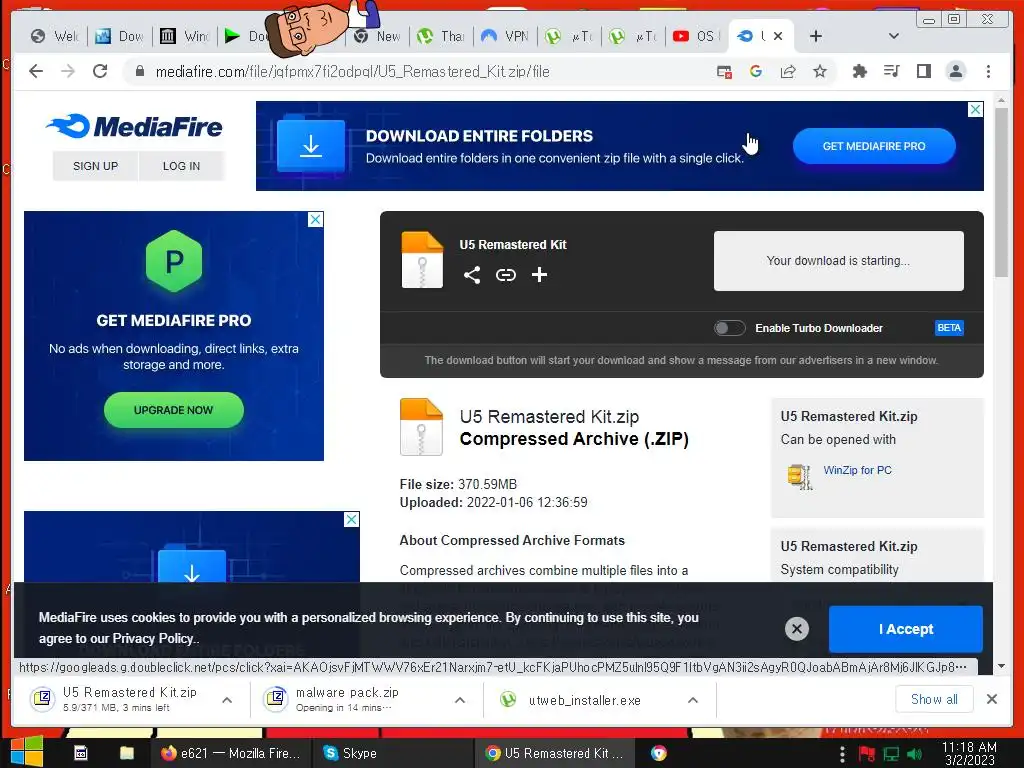Viewport: 1024px width, 768px height.
Task: Click the blocked pop-up icon in address bar
Action: click(724, 72)
